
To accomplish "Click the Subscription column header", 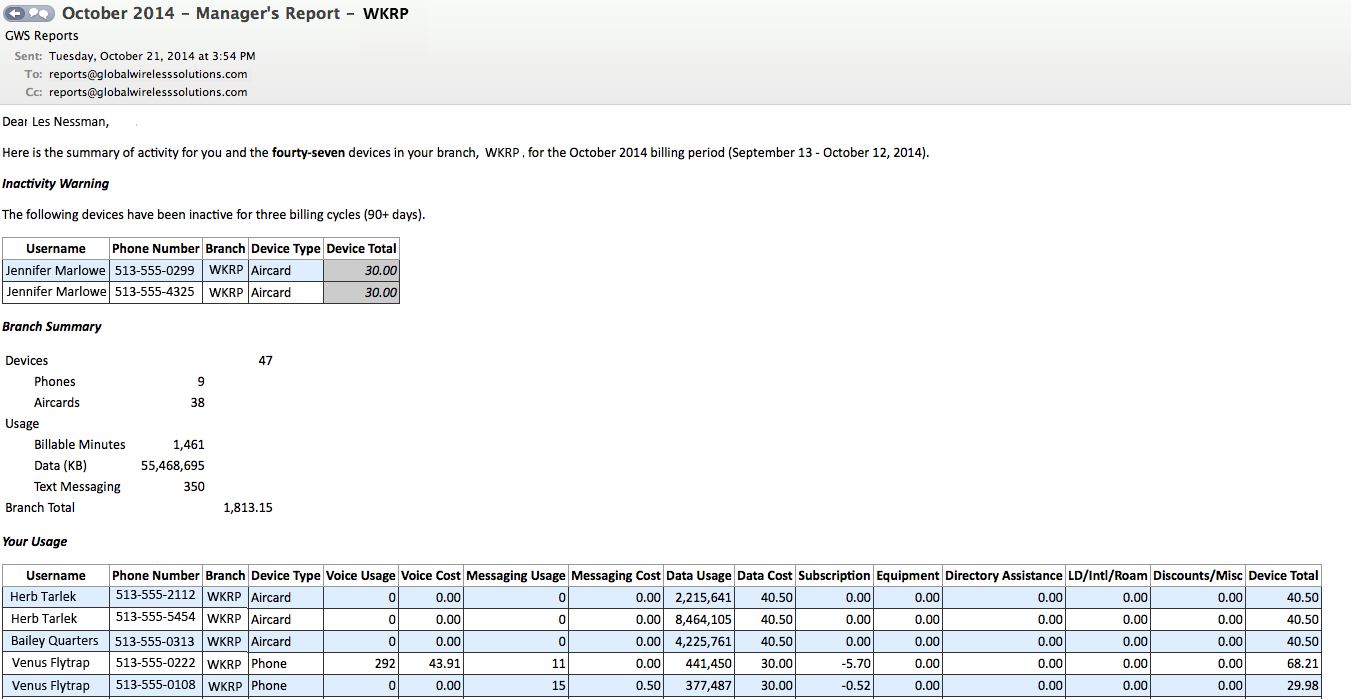I will [834, 576].
